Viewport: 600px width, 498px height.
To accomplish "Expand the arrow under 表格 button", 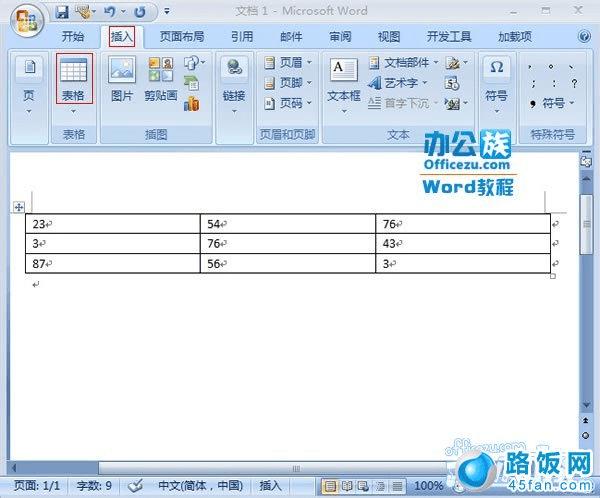I will pyautogui.click(x=73, y=111).
